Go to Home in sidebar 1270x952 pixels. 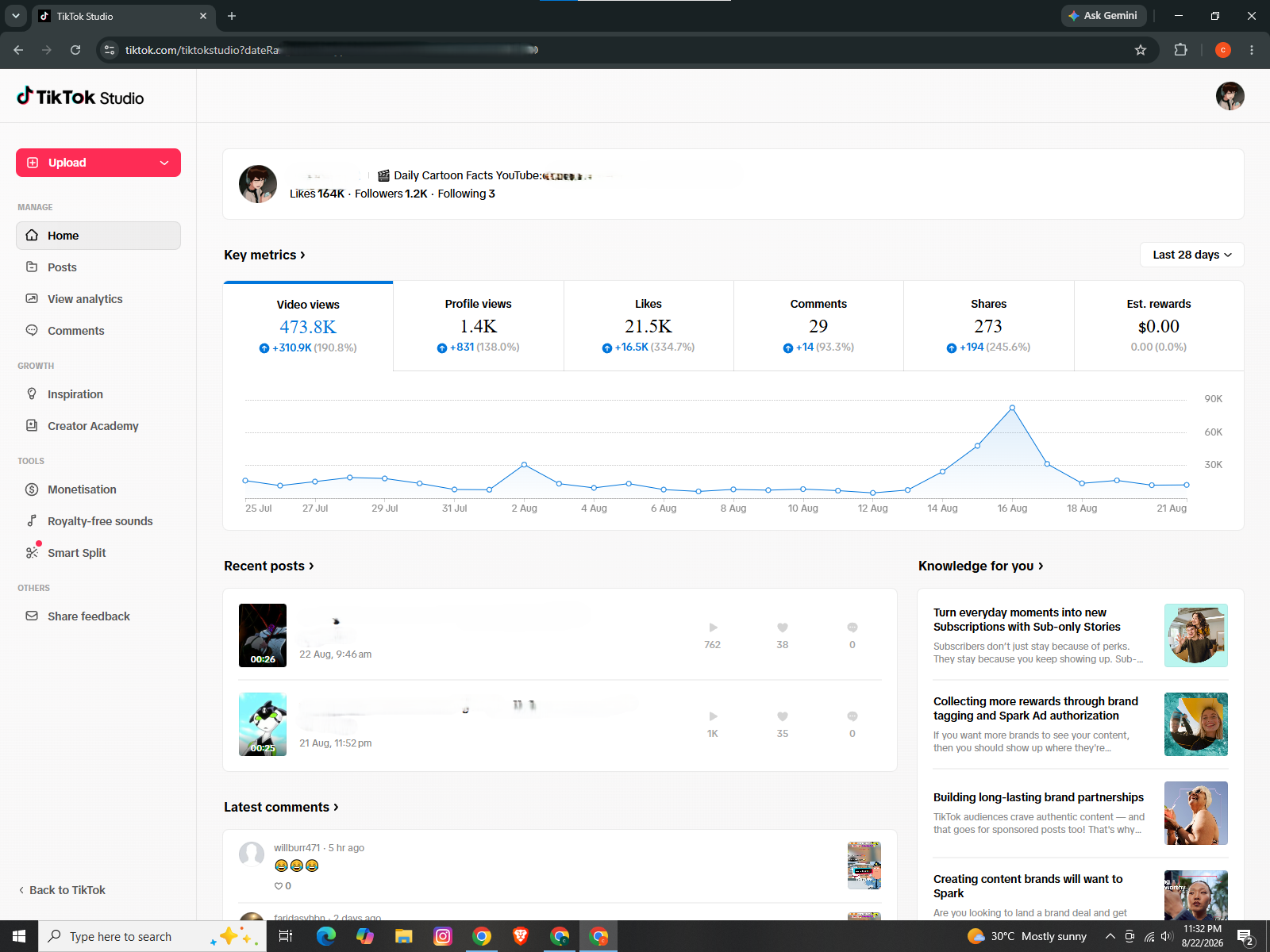[98, 236]
